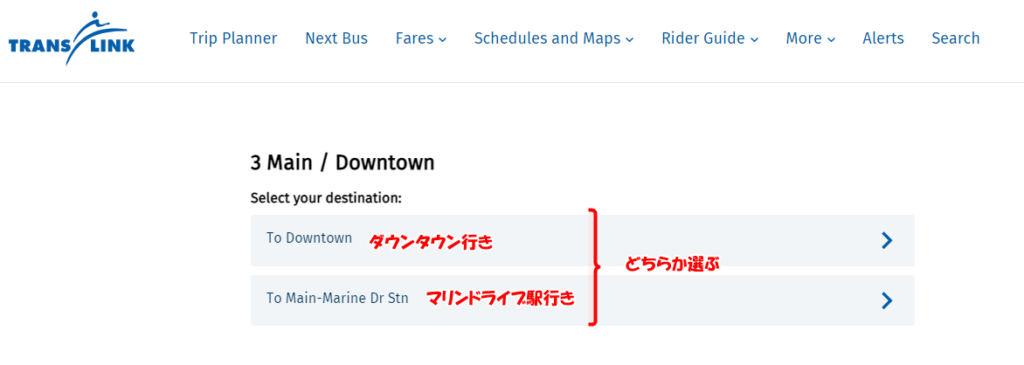The height and width of the screenshot is (365, 1024).
Task: Expand the chevron beside Fares
Action: pyautogui.click(x=443, y=40)
